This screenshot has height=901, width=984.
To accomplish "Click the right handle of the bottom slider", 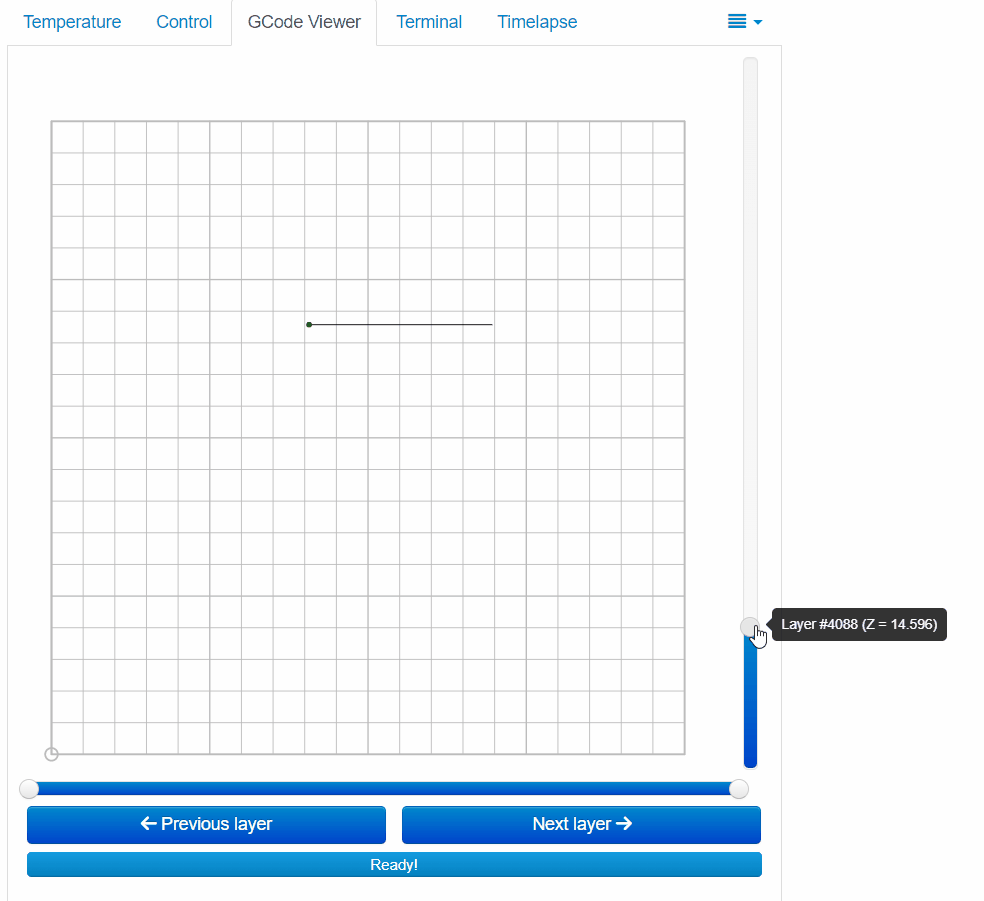I will click(739, 788).
